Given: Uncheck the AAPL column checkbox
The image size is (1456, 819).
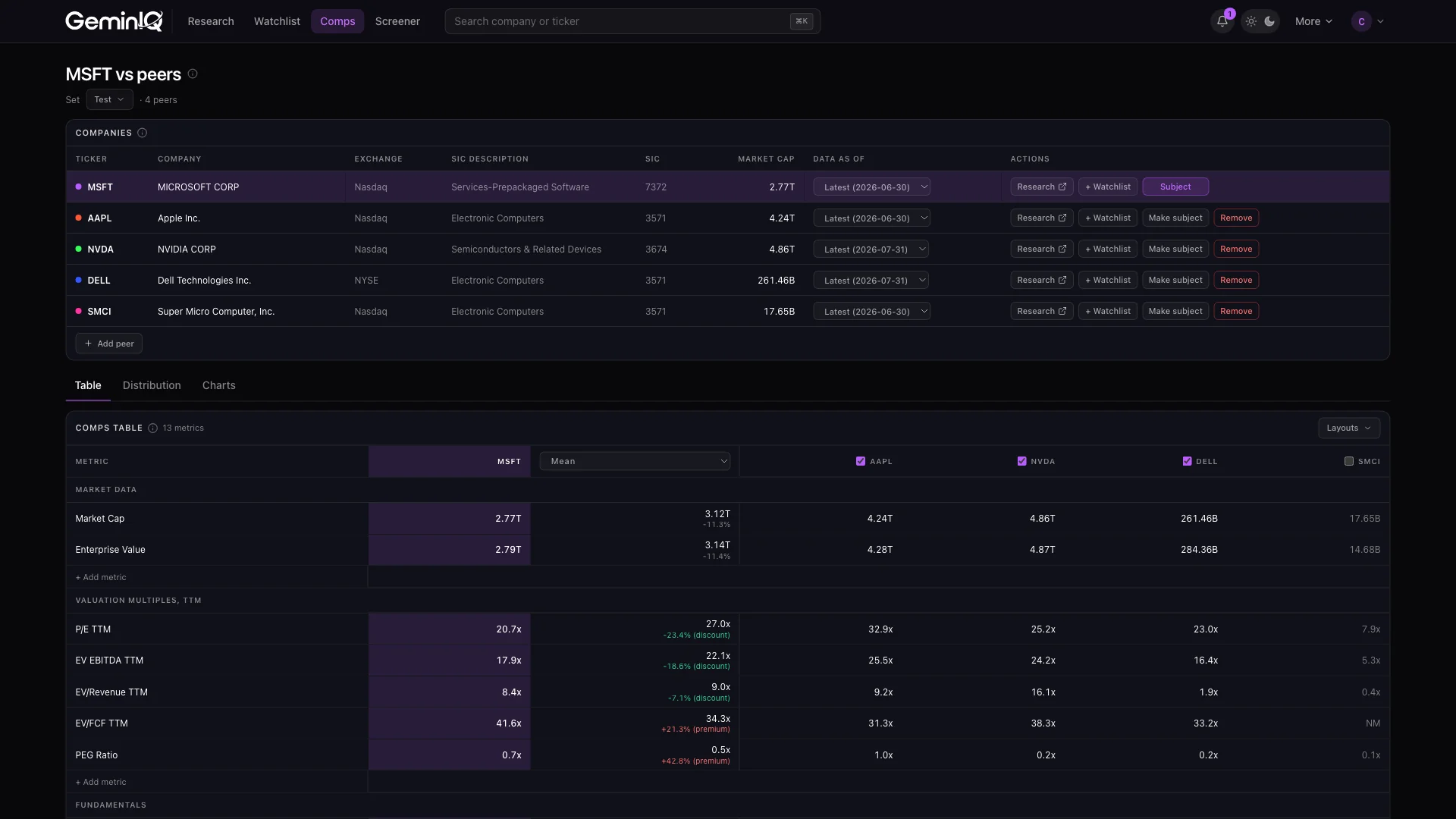Looking at the screenshot, I should coord(861,461).
